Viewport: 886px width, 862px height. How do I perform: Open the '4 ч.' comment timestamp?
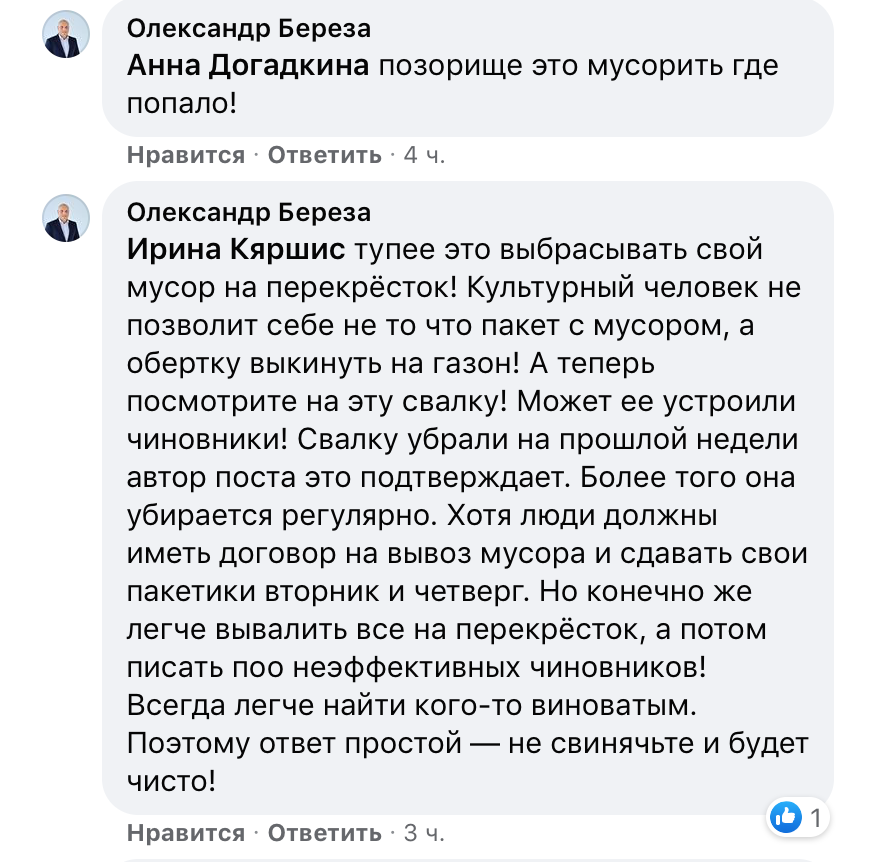424,155
